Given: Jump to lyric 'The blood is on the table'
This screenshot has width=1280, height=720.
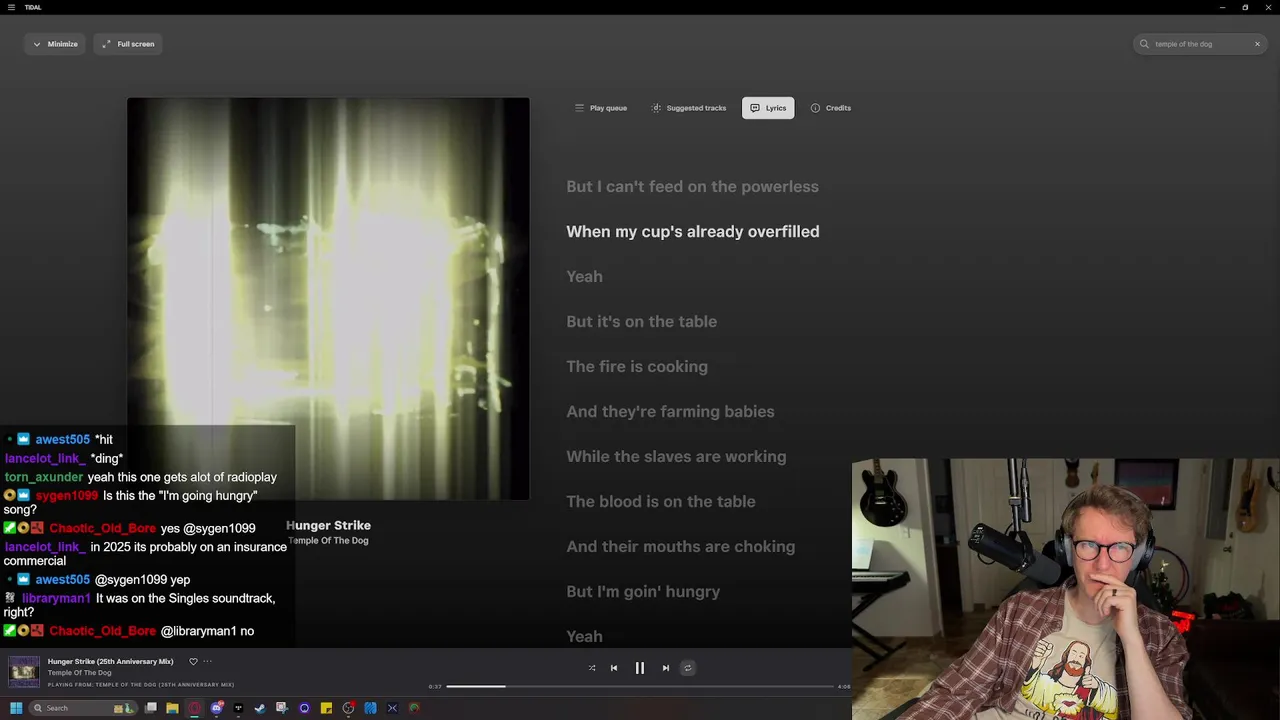Looking at the screenshot, I should point(661,501).
